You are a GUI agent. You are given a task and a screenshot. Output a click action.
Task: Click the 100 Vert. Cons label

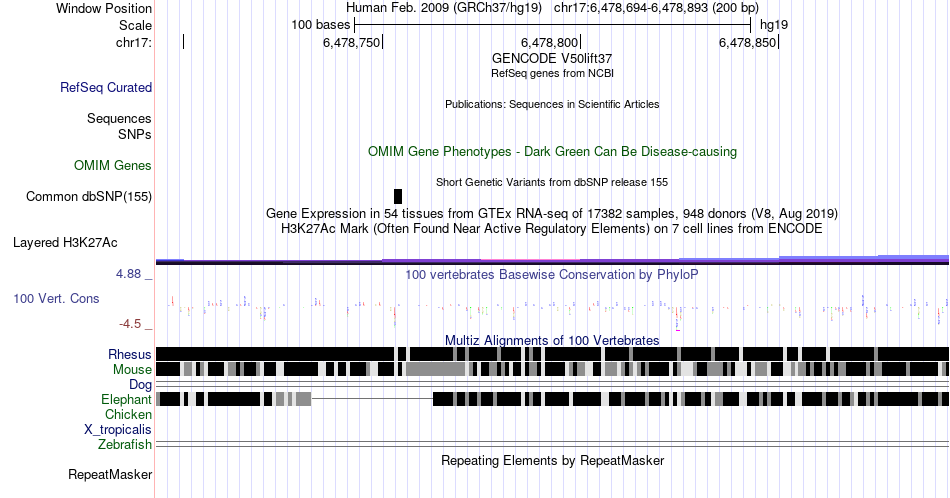[56, 298]
